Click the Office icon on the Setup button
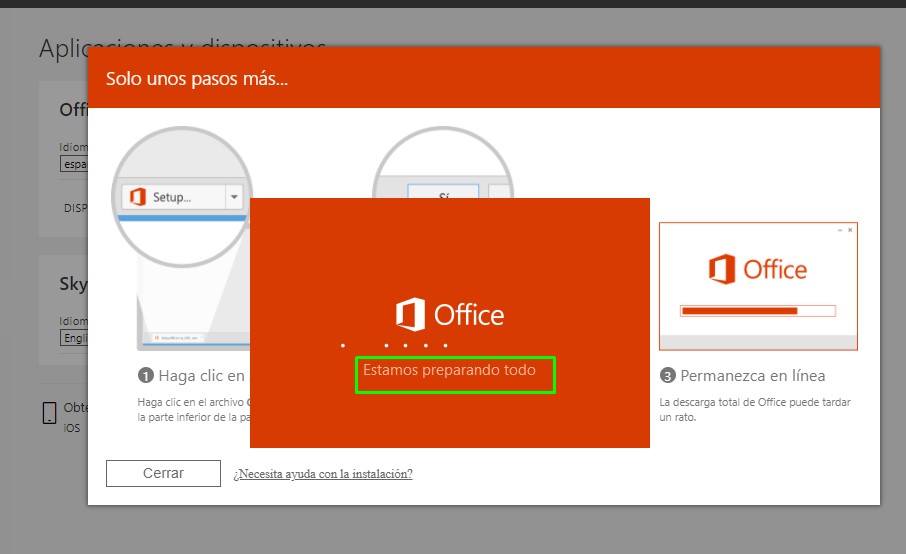This screenshot has width=906, height=554. point(137,197)
